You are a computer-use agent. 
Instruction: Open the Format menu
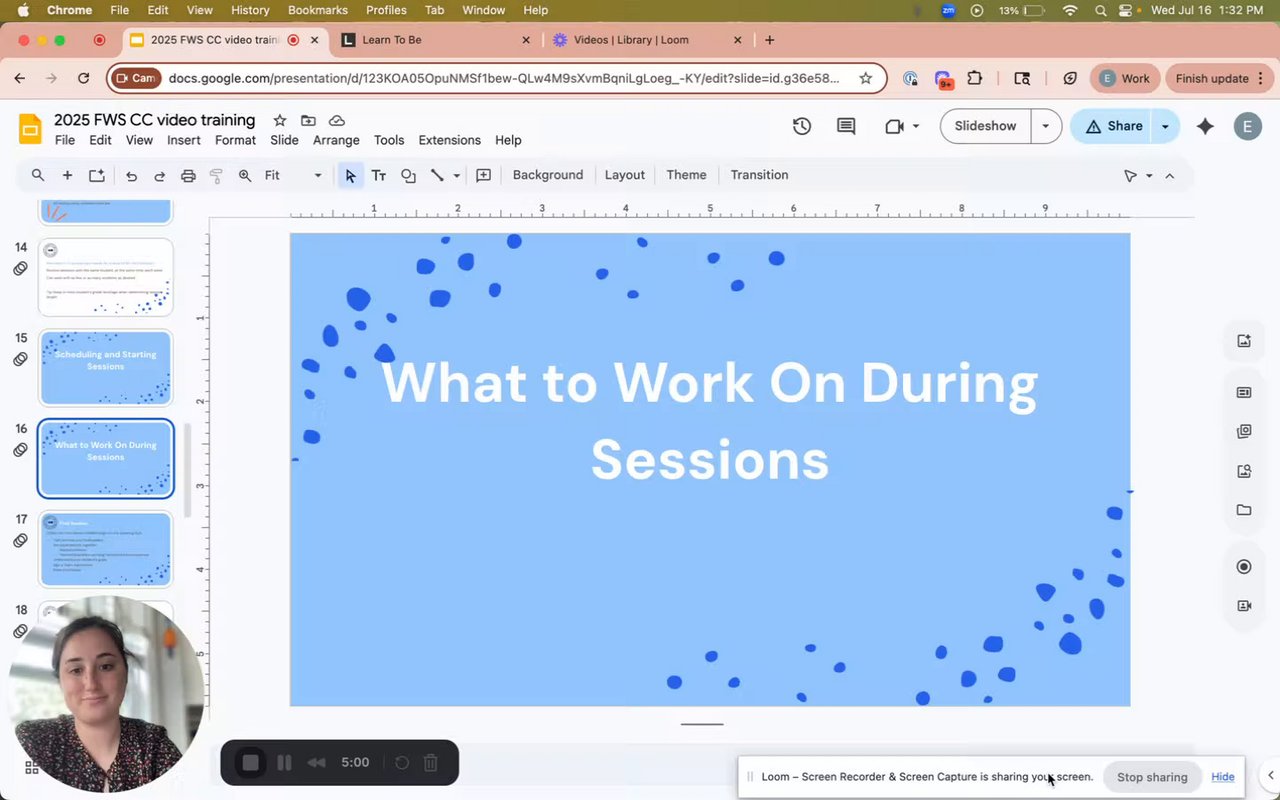[x=236, y=140]
